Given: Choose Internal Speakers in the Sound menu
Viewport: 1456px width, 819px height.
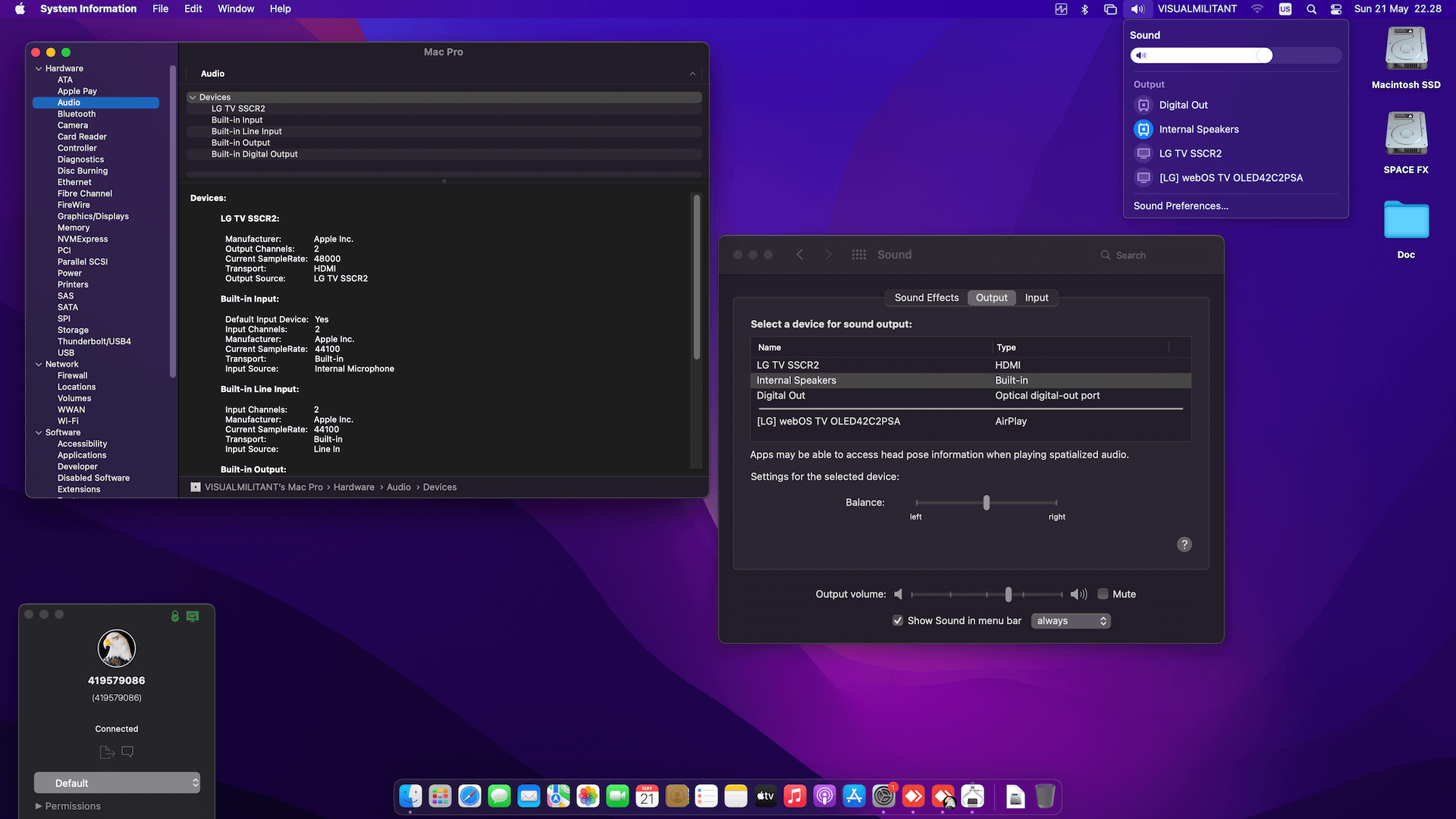Looking at the screenshot, I should 1198,129.
